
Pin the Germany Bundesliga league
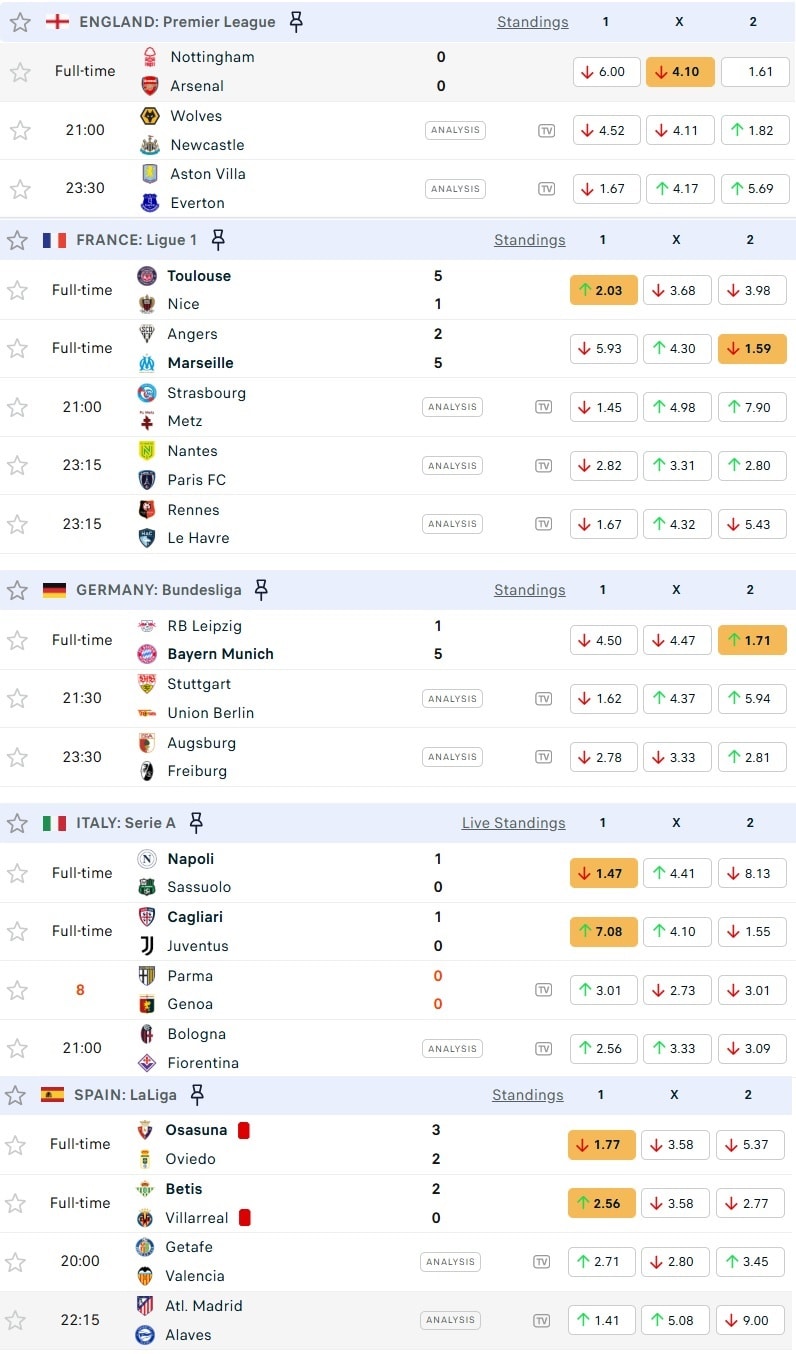coord(261,590)
